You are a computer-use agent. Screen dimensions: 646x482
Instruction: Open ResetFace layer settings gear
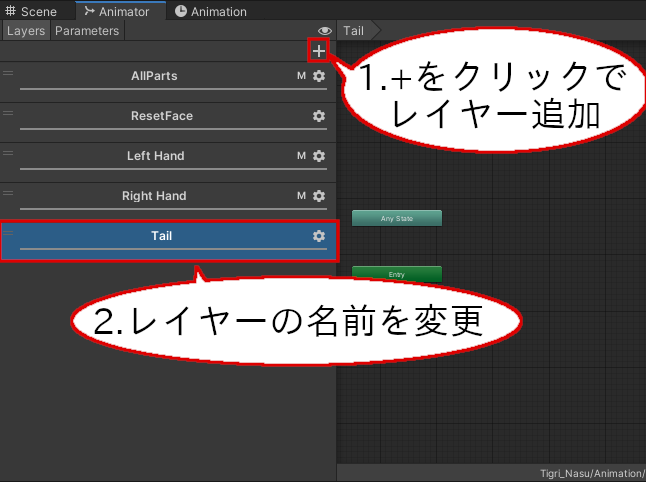click(318, 116)
